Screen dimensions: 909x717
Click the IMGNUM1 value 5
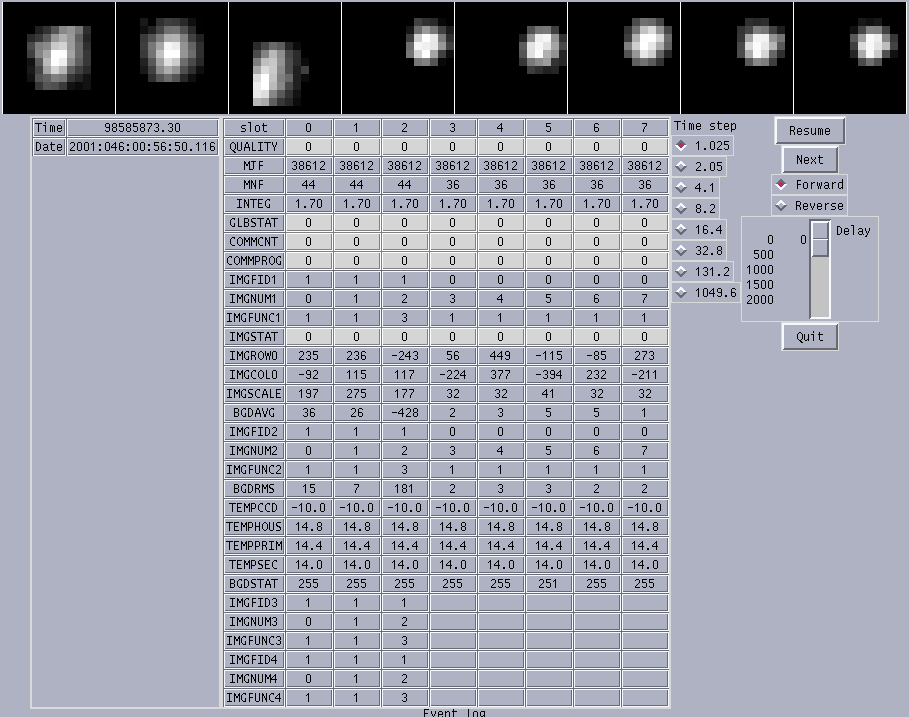(548, 299)
